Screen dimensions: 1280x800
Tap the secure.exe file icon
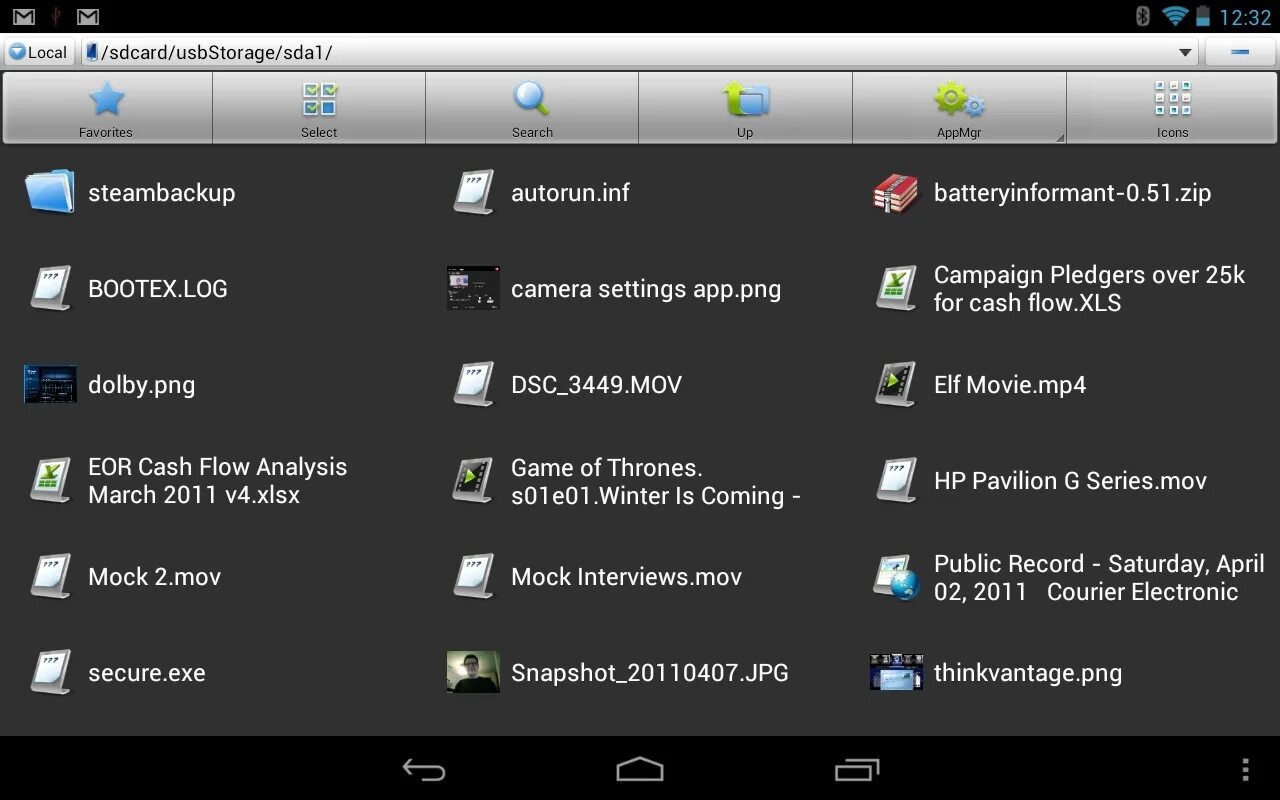[x=50, y=672]
